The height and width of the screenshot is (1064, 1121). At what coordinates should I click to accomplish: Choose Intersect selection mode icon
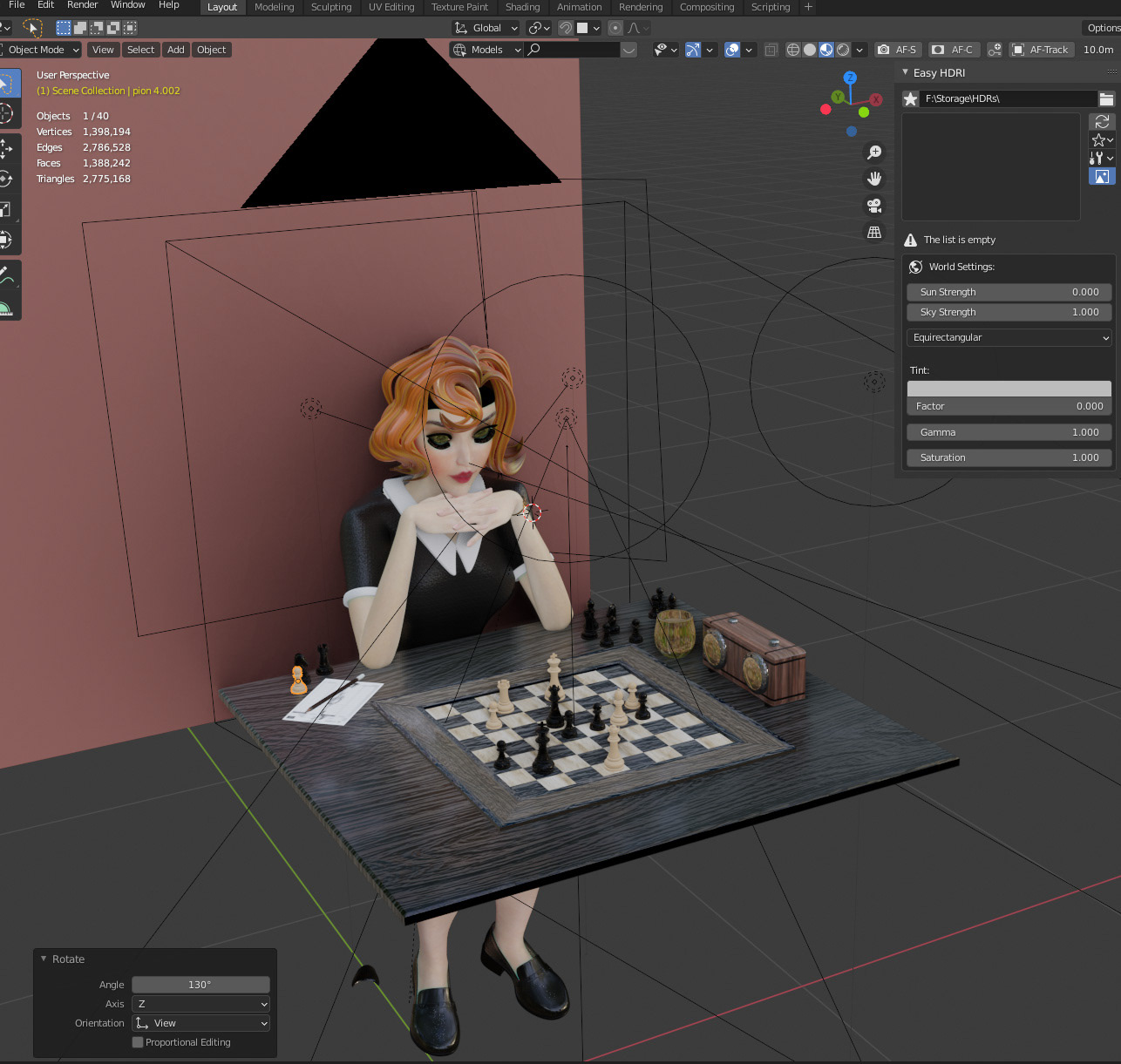point(130,28)
